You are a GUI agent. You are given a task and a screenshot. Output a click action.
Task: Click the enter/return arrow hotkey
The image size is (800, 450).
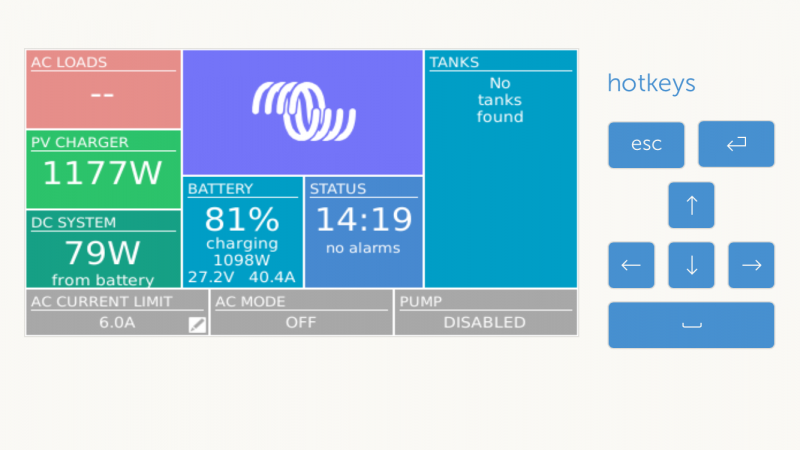point(736,144)
